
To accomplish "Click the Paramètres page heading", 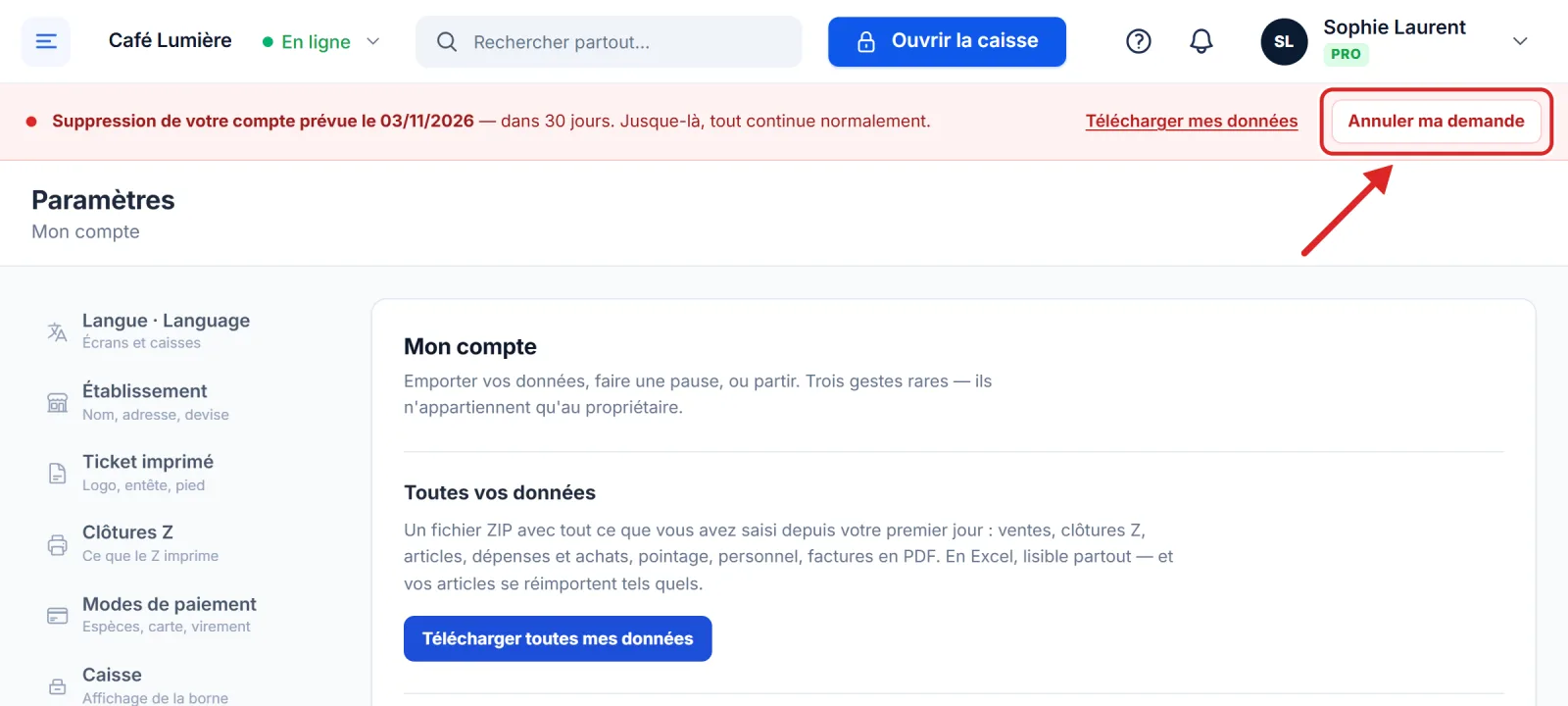I will pos(103,200).
